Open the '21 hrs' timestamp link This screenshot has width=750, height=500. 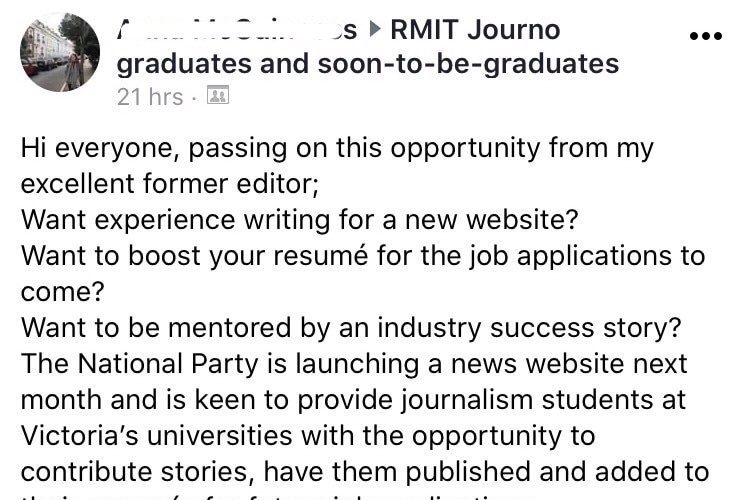150,97
